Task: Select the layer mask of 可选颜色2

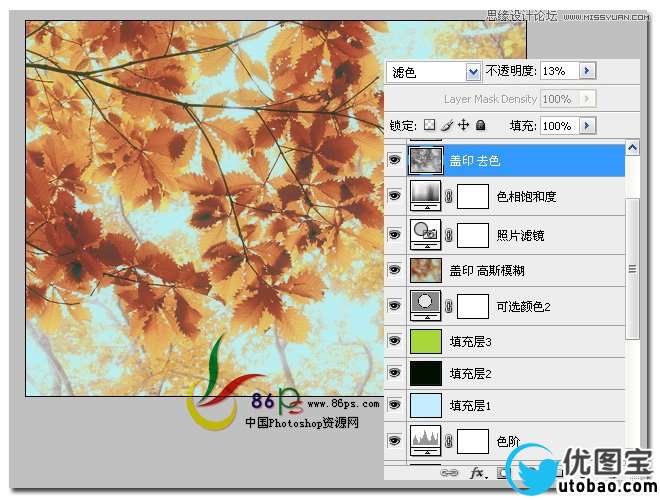Action: (x=473, y=306)
